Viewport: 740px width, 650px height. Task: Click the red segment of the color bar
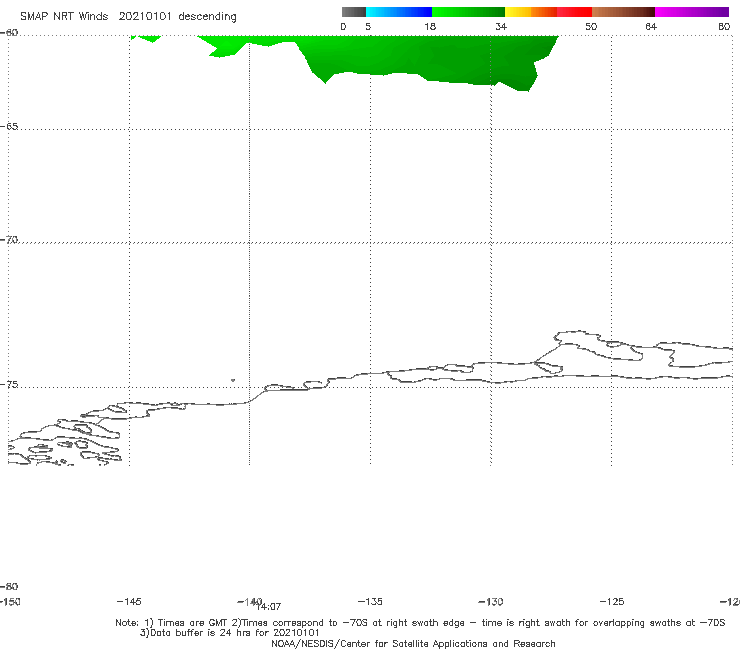(574, 12)
